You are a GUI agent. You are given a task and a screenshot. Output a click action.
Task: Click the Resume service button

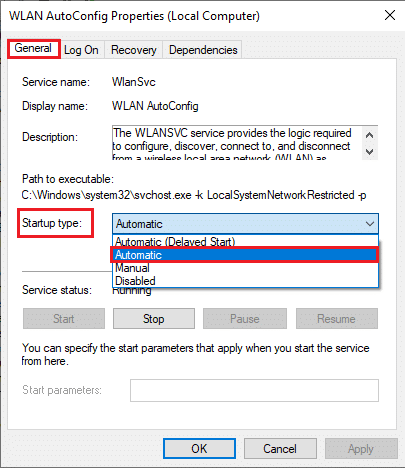tap(337, 319)
